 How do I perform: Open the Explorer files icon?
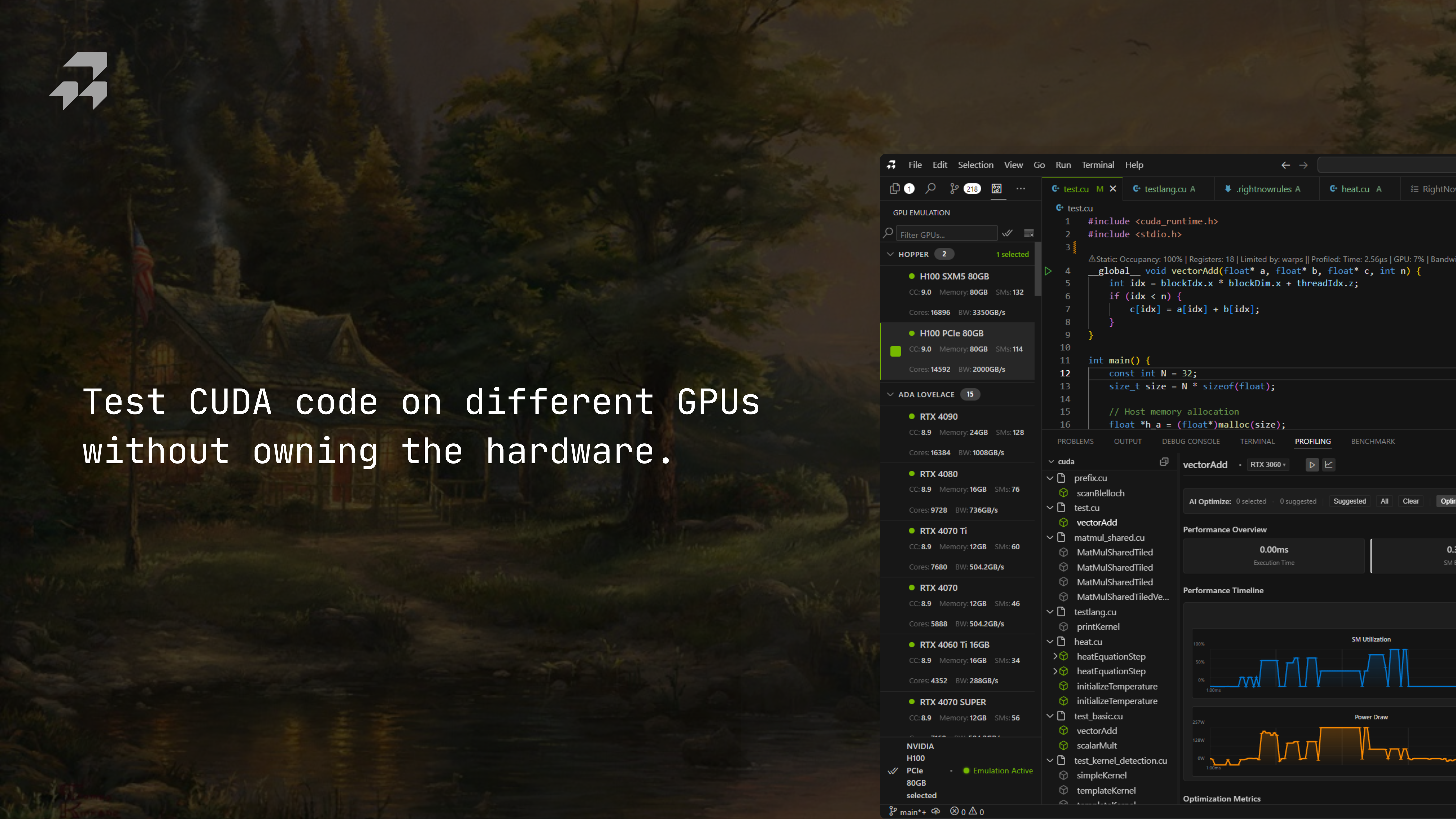[895, 189]
